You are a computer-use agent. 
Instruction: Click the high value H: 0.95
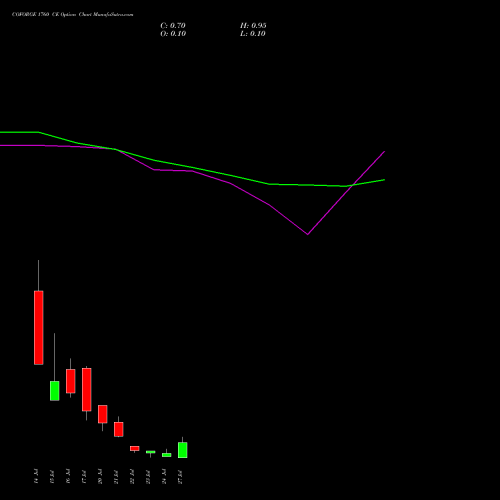click(253, 26)
